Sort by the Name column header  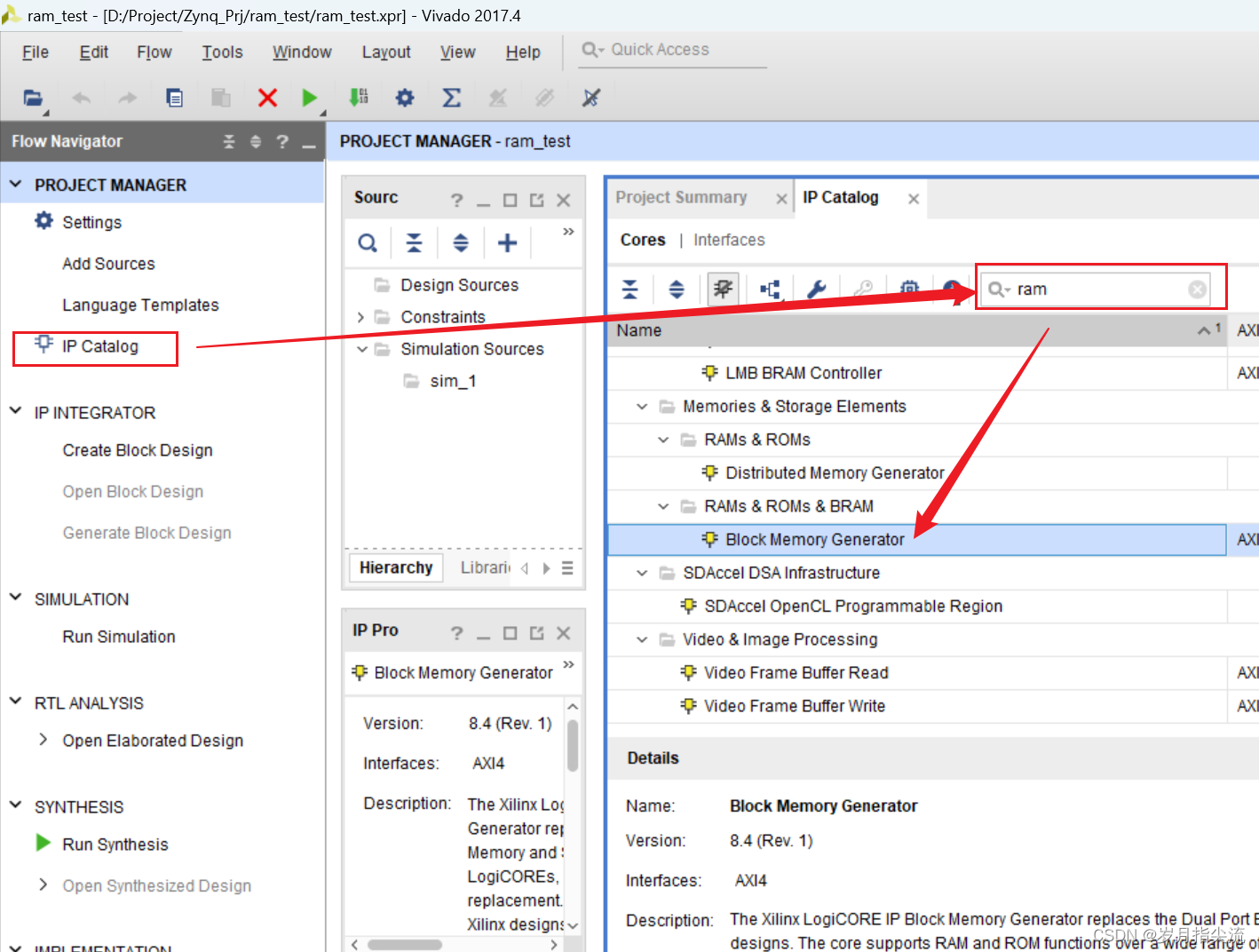click(x=917, y=330)
